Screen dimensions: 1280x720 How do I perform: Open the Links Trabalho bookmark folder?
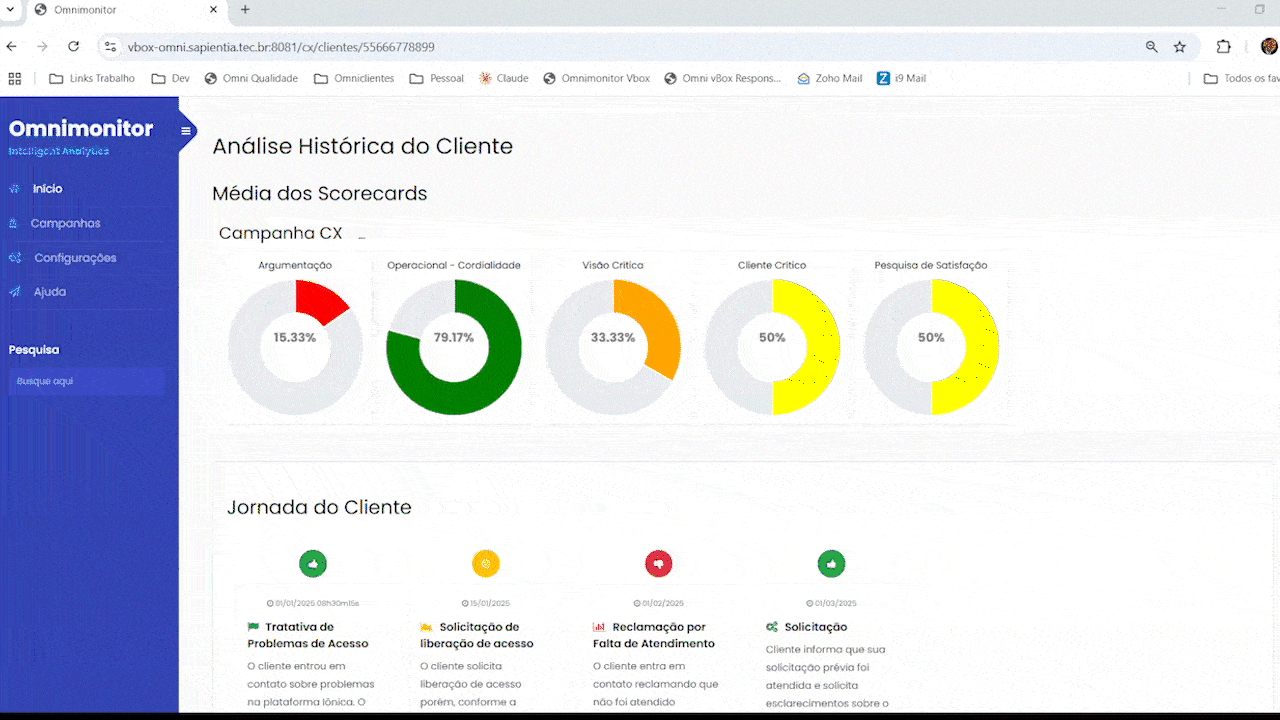92,78
